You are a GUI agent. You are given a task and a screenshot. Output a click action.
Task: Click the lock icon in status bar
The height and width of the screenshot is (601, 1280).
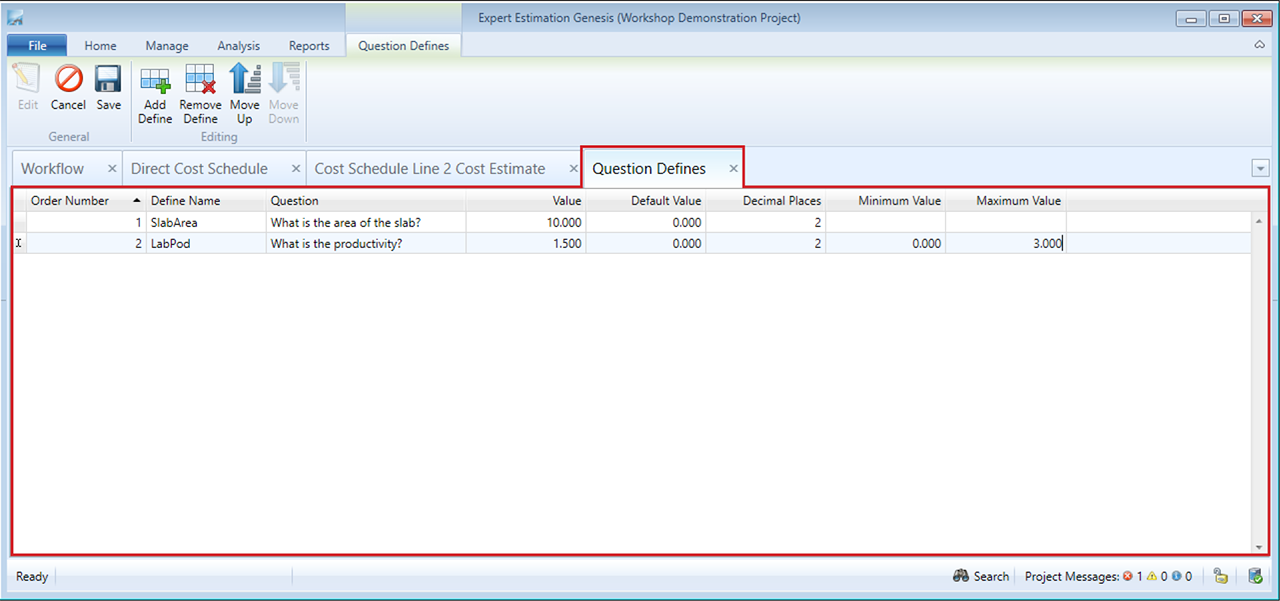pyautogui.click(x=1220, y=576)
